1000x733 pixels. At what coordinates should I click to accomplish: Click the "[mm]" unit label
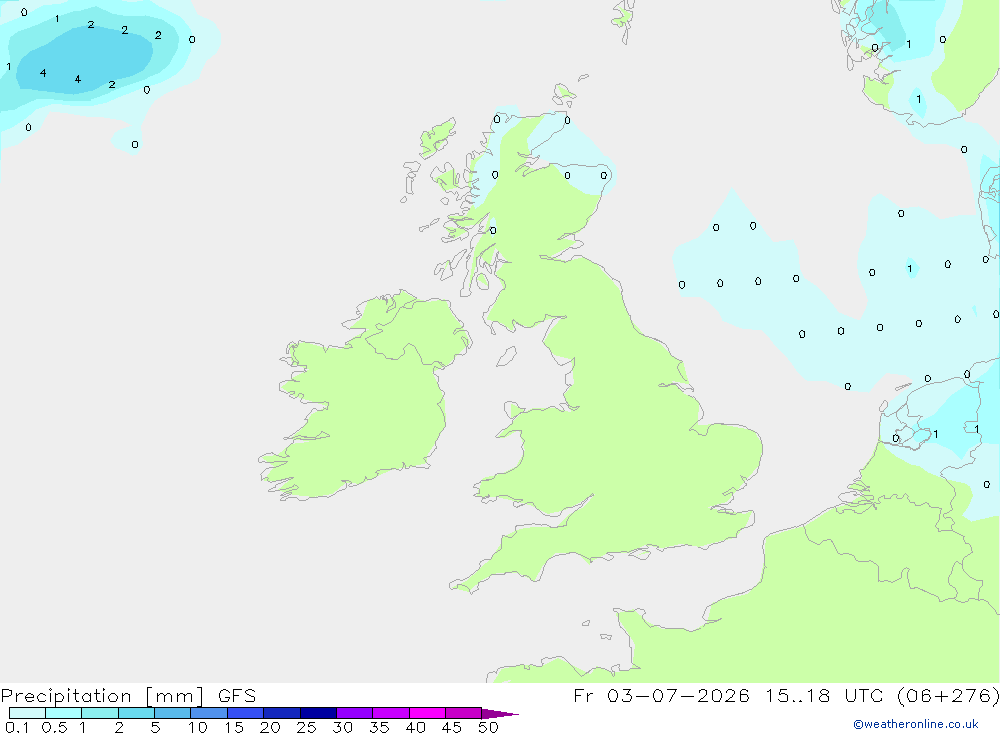pyautogui.click(x=175, y=696)
